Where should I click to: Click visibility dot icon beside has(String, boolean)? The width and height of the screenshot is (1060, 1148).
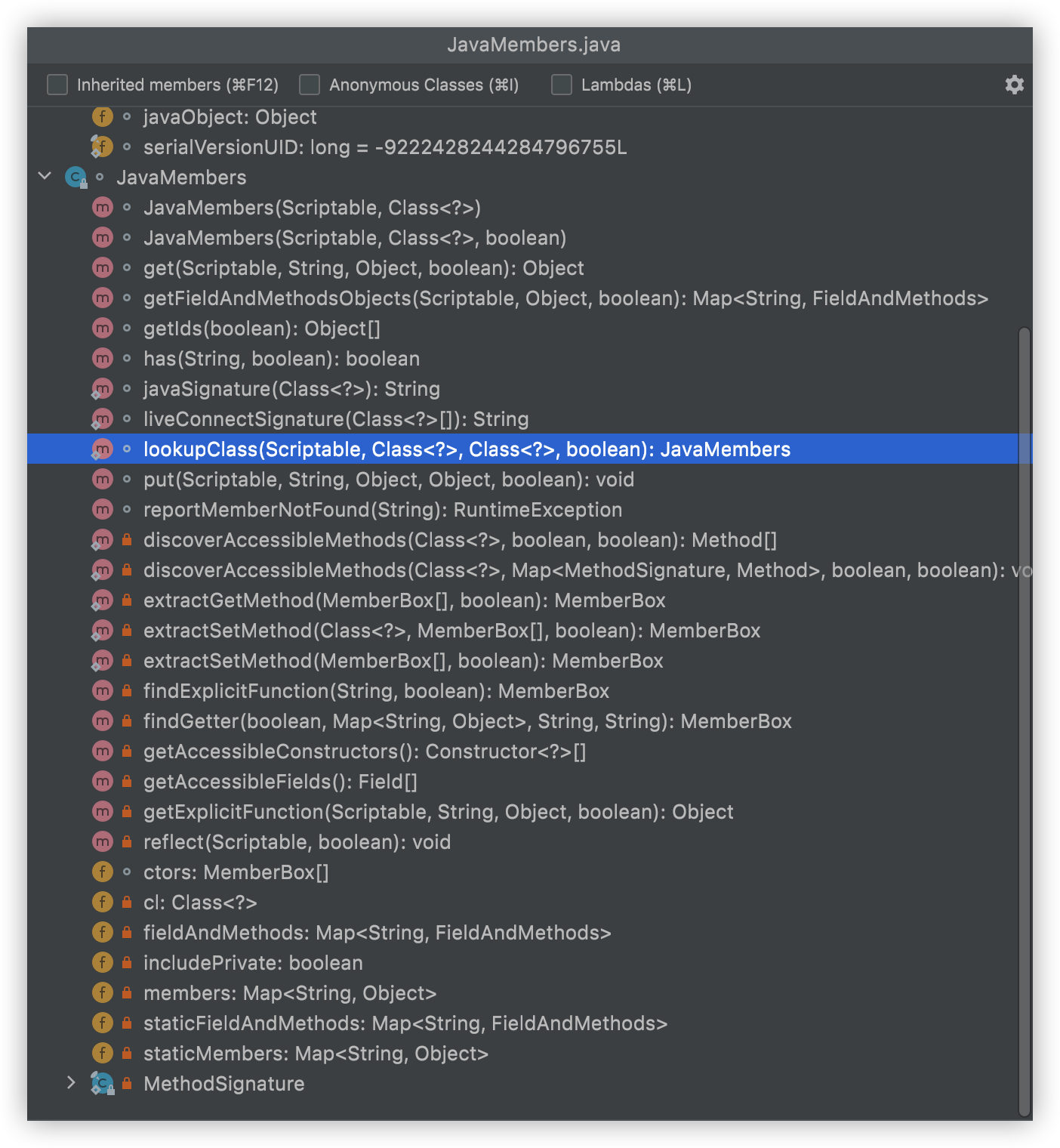127,359
